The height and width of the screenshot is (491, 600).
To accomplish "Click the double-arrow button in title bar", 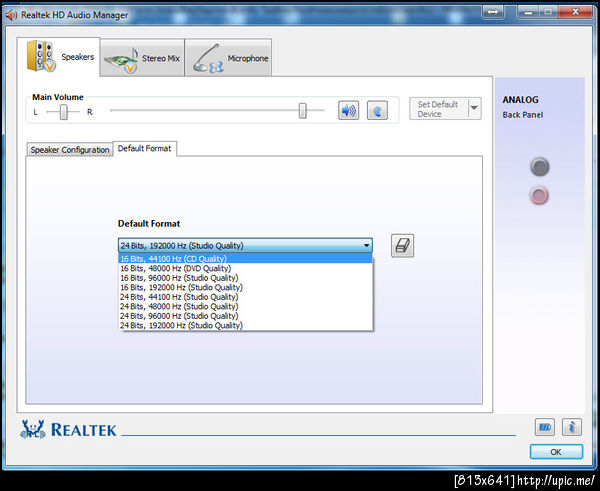I will 493,12.
